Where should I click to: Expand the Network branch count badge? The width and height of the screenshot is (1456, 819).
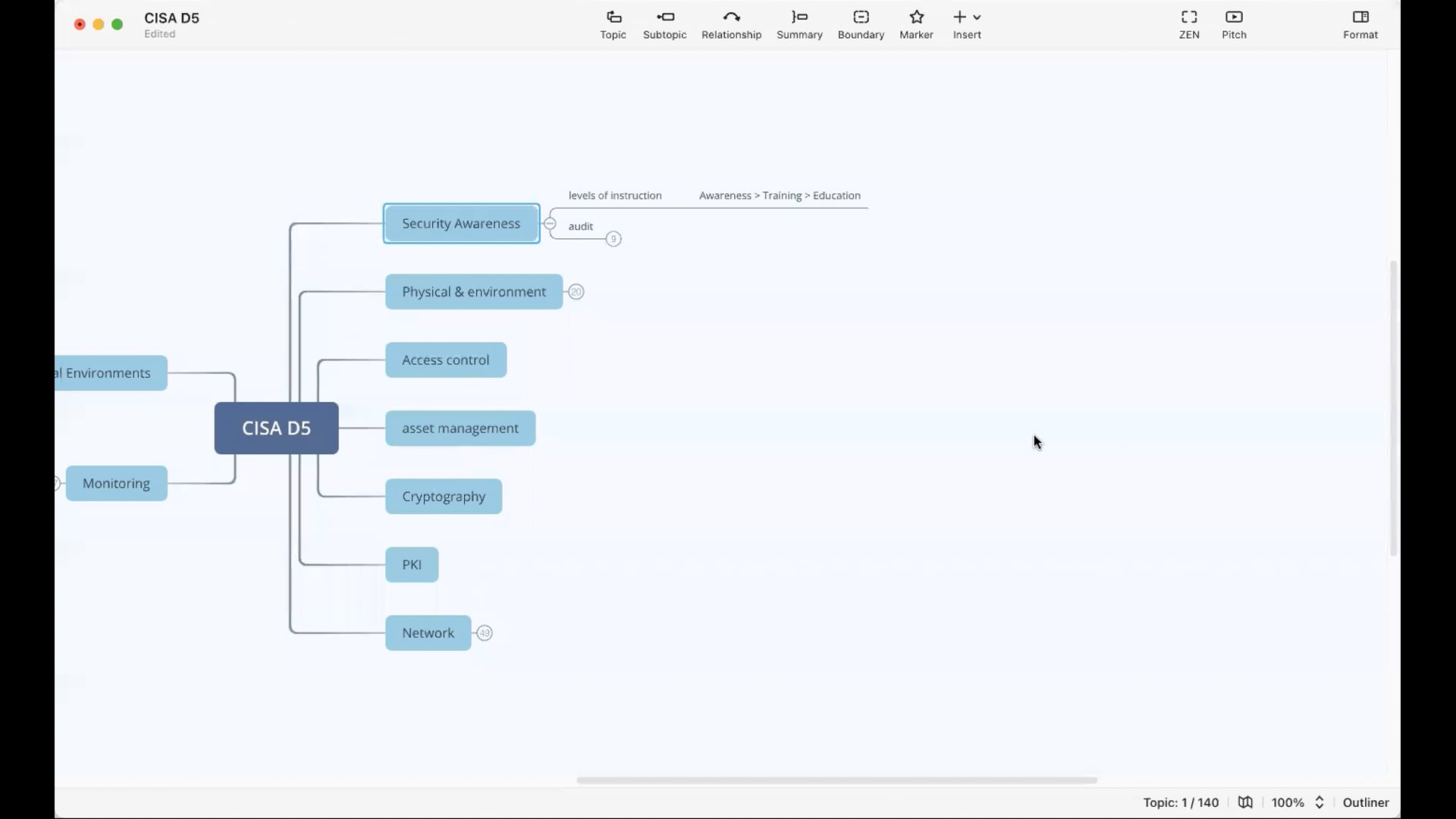tap(485, 633)
